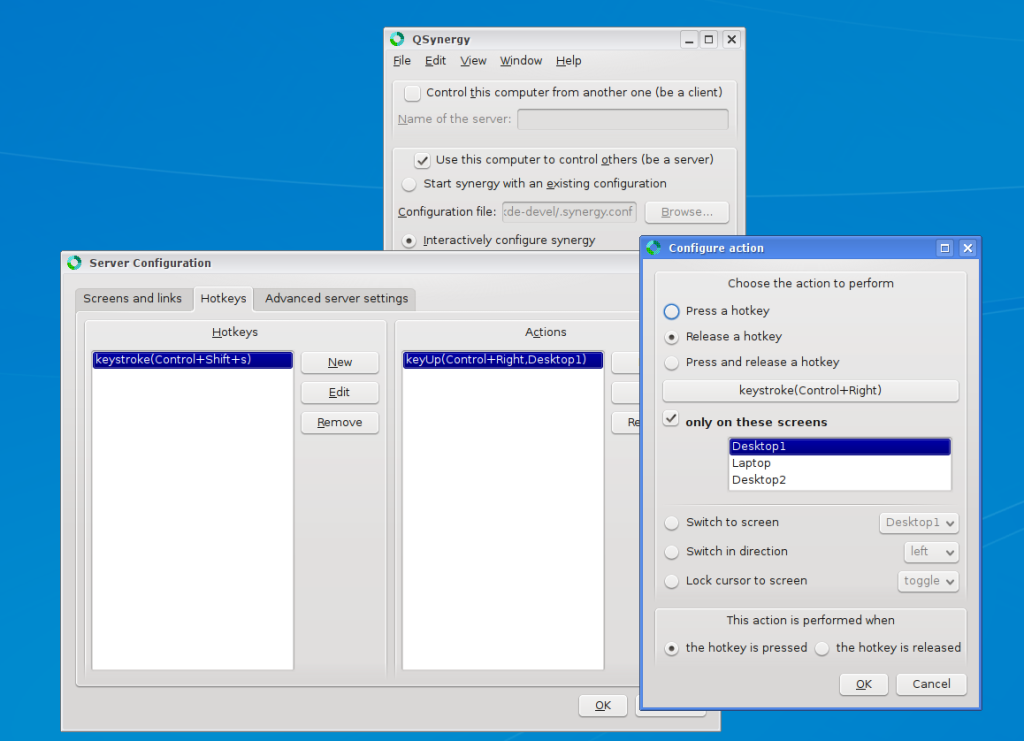Switch to the Advanced server settings tab
The image size is (1024, 741).
coord(336,298)
